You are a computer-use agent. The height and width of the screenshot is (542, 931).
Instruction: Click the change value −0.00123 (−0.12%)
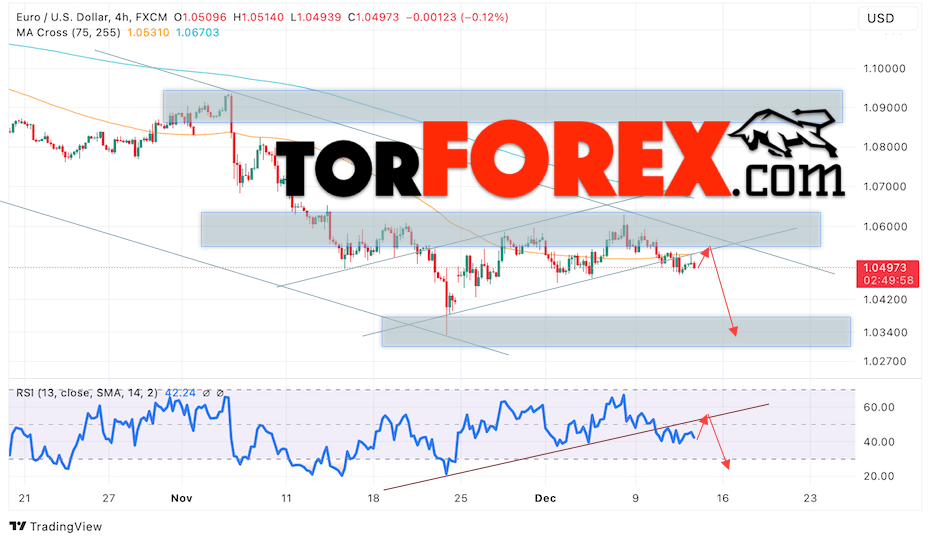click(x=457, y=17)
